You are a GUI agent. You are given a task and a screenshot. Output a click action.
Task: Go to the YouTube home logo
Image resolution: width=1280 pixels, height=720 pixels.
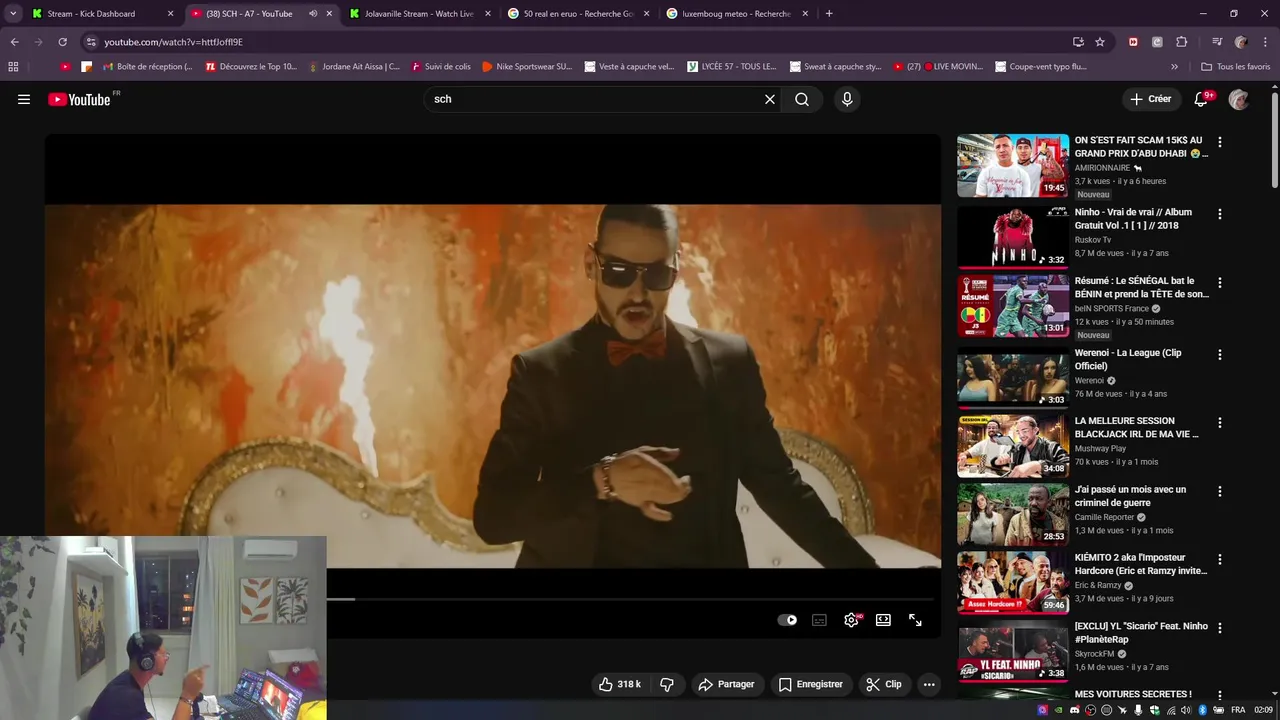pos(79,99)
